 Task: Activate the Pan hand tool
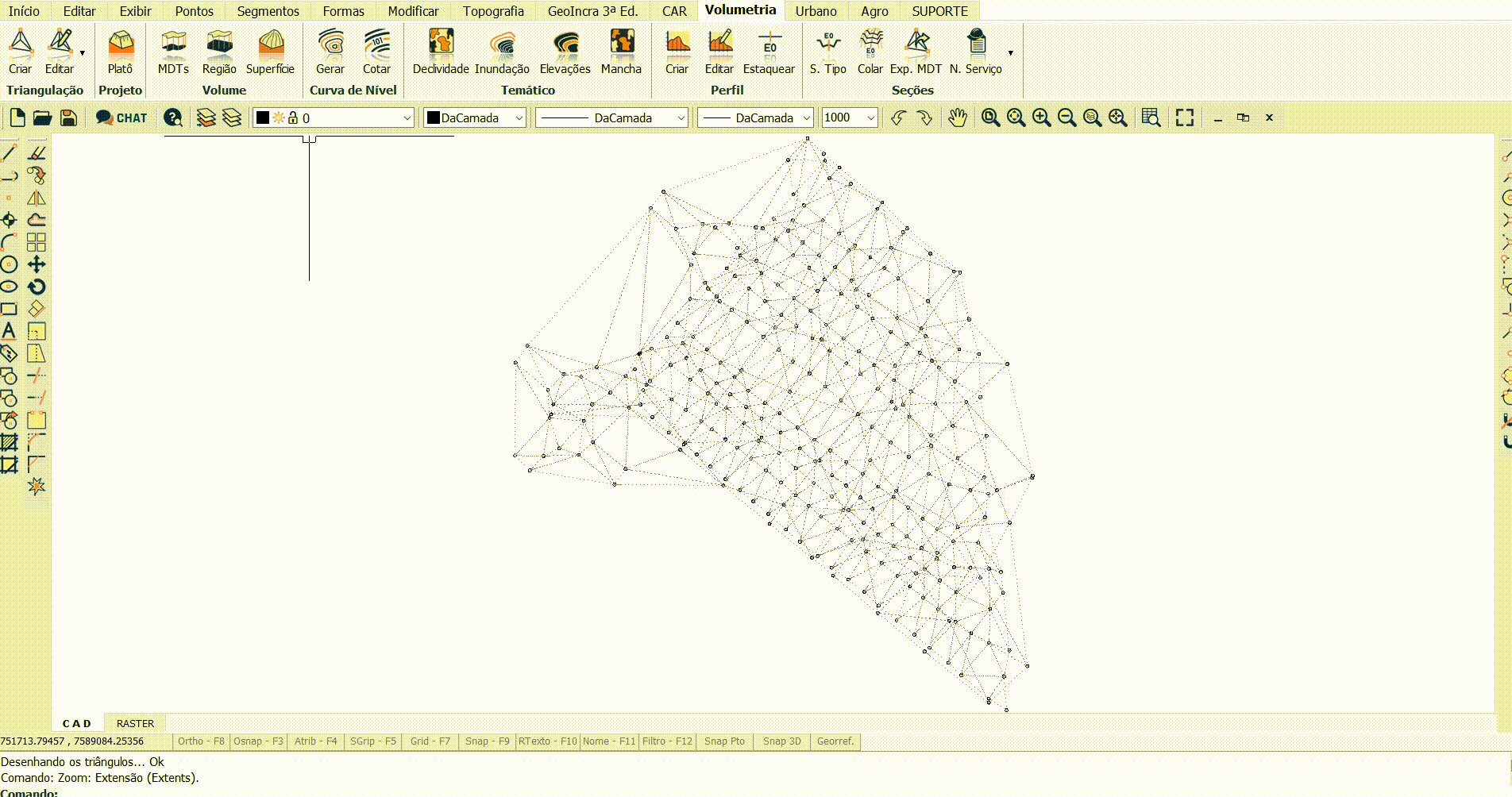tap(958, 117)
